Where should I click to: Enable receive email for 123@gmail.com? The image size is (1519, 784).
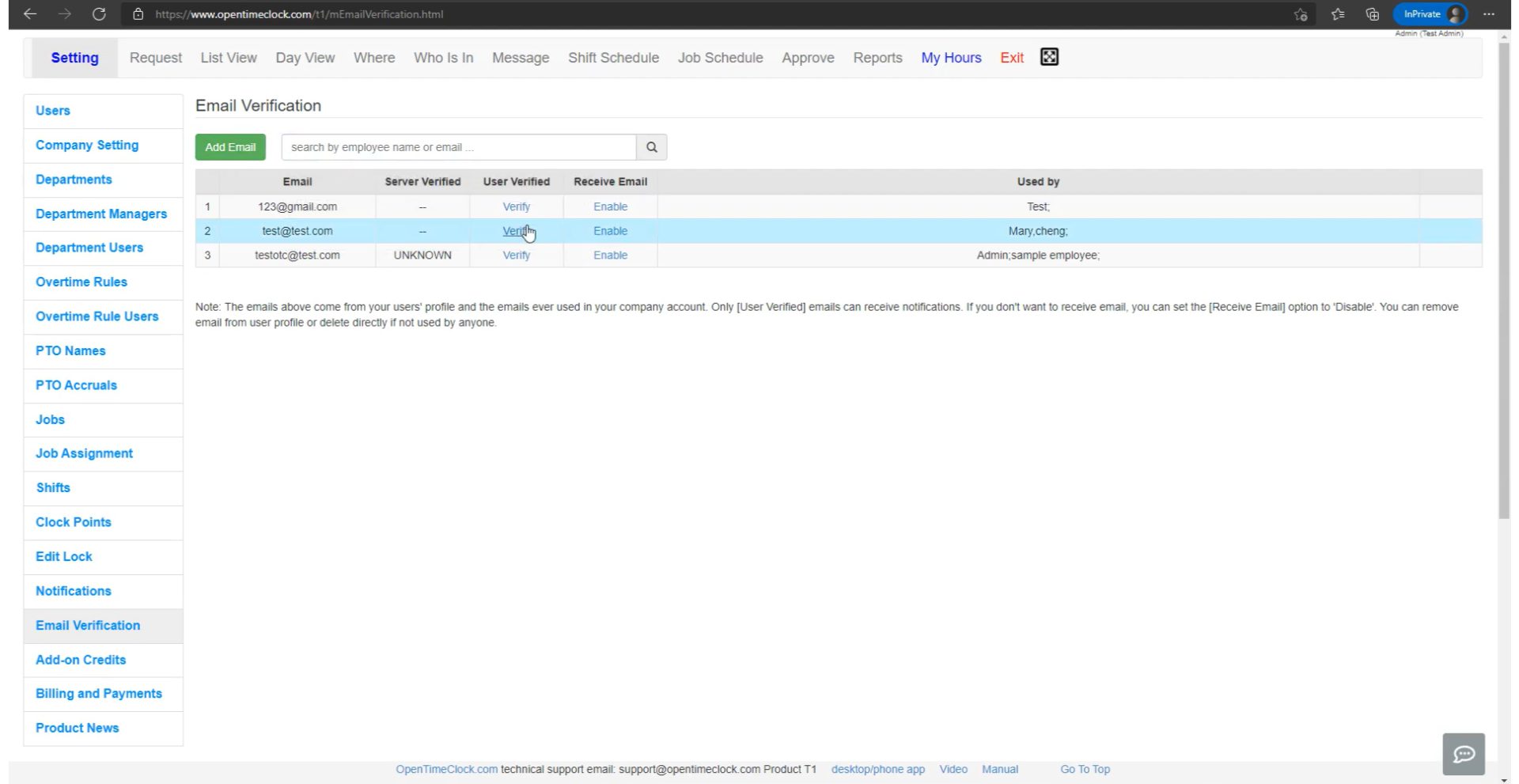pyautogui.click(x=609, y=206)
